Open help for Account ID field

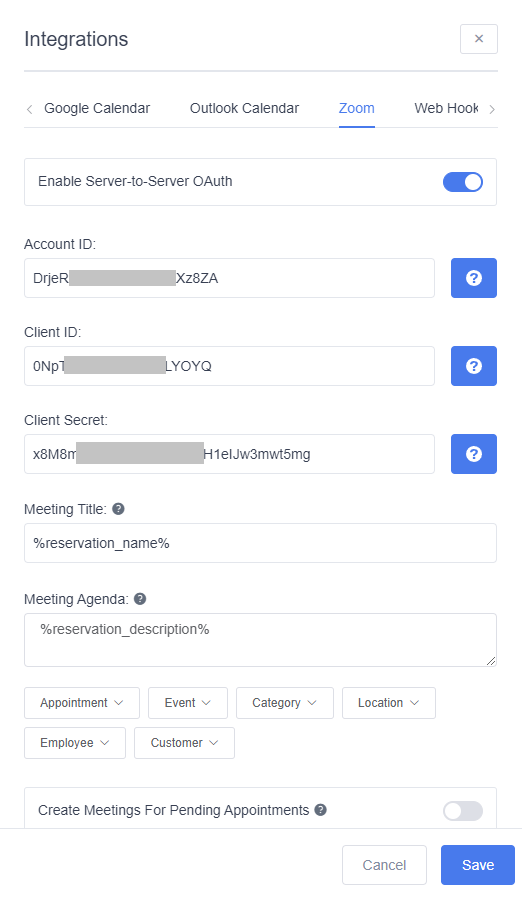(473, 278)
